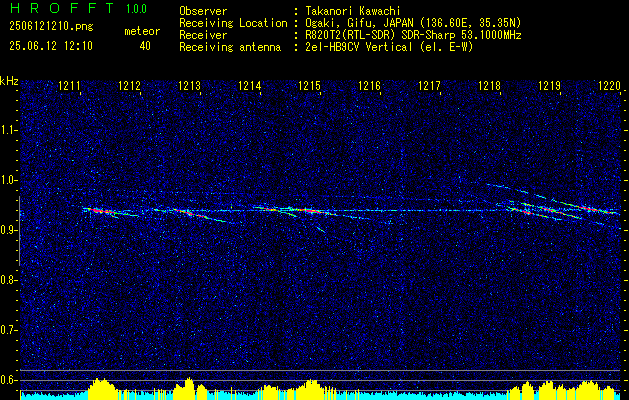Click the Observer label
Viewport: 629px width, 400px height.
203,11
